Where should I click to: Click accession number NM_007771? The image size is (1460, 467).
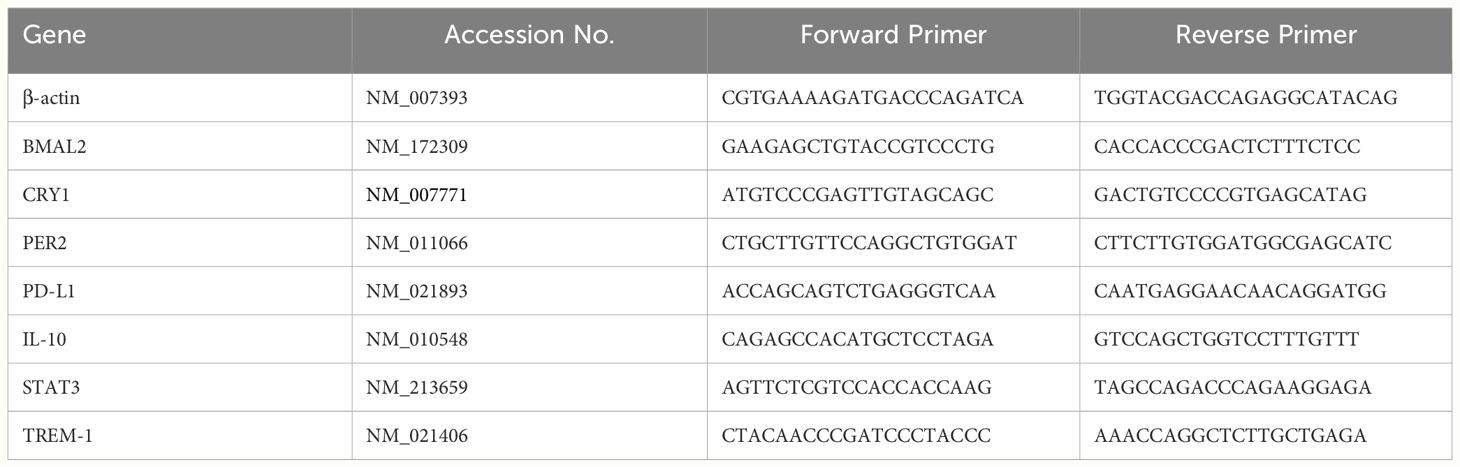coord(417,195)
